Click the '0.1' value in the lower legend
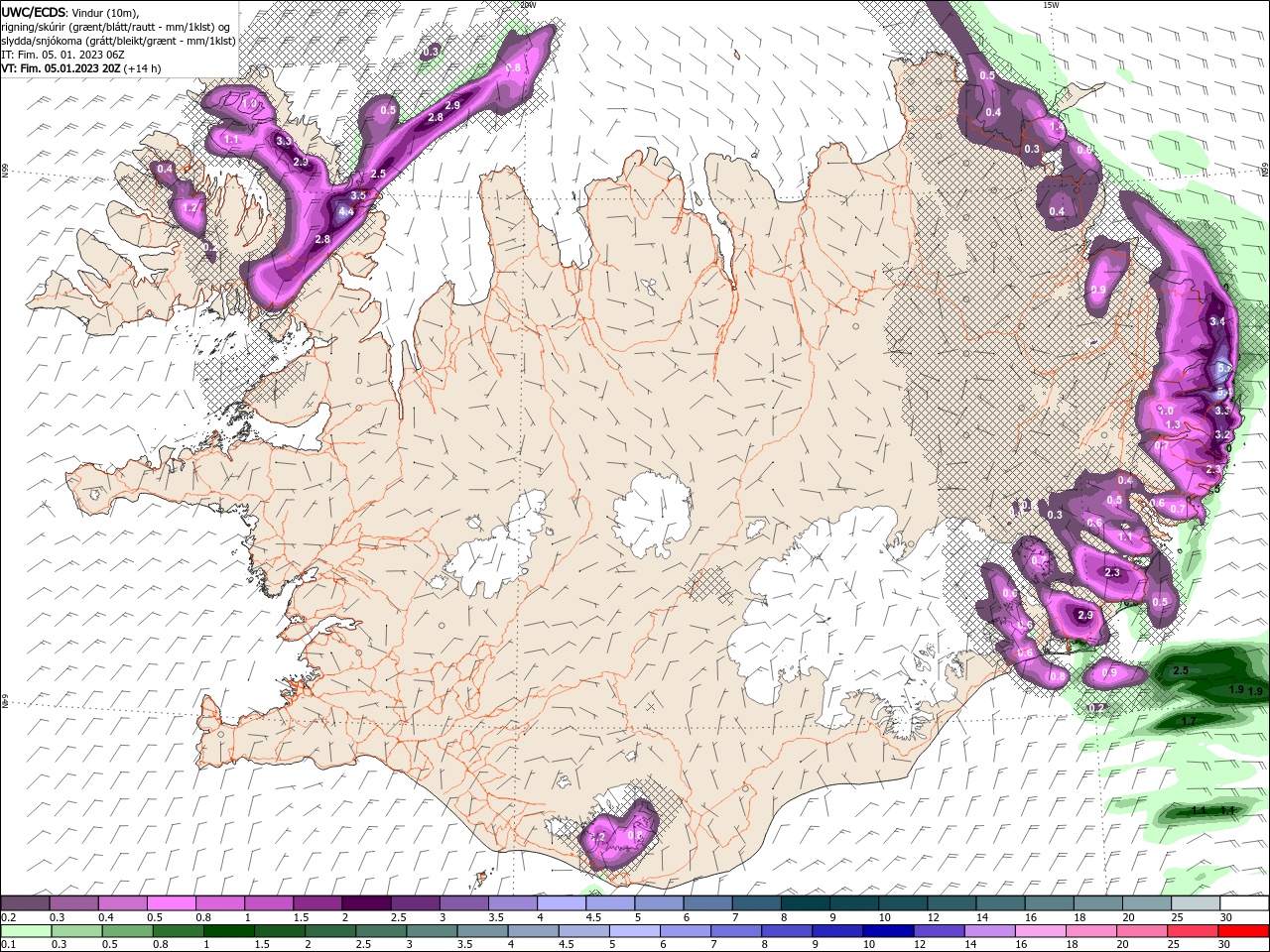 8,945
